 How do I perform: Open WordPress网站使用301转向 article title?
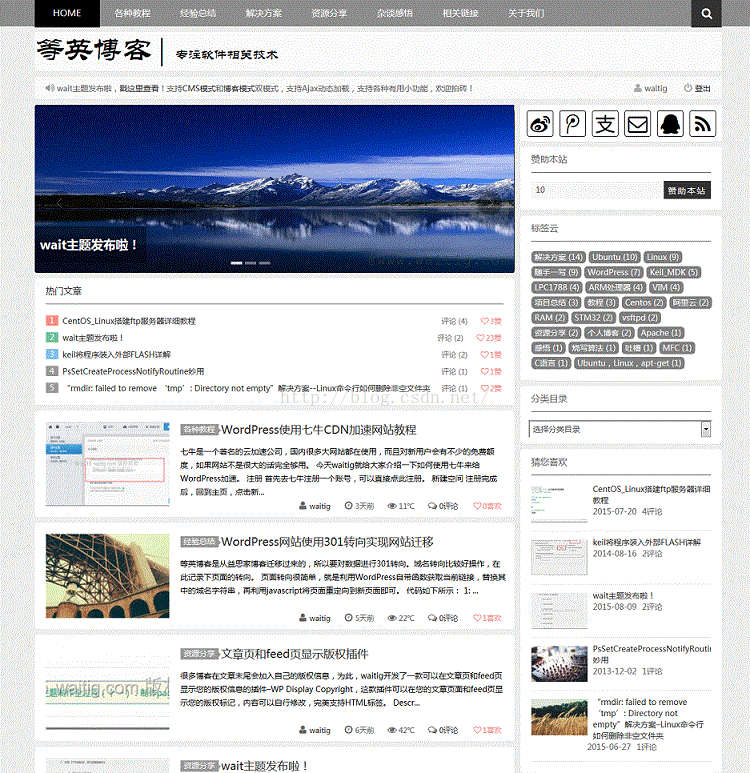tap(327, 542)
